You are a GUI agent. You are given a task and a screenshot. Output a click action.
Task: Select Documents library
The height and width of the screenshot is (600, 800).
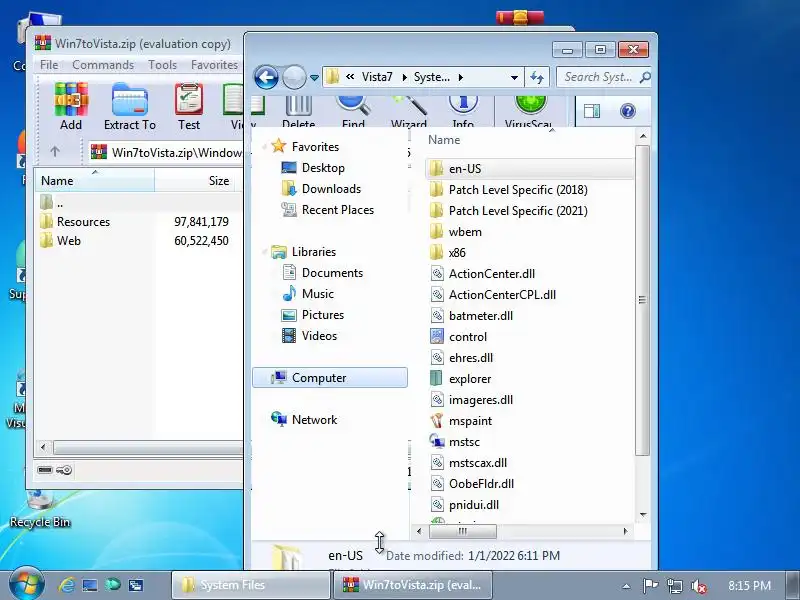[x=332, y=273]
